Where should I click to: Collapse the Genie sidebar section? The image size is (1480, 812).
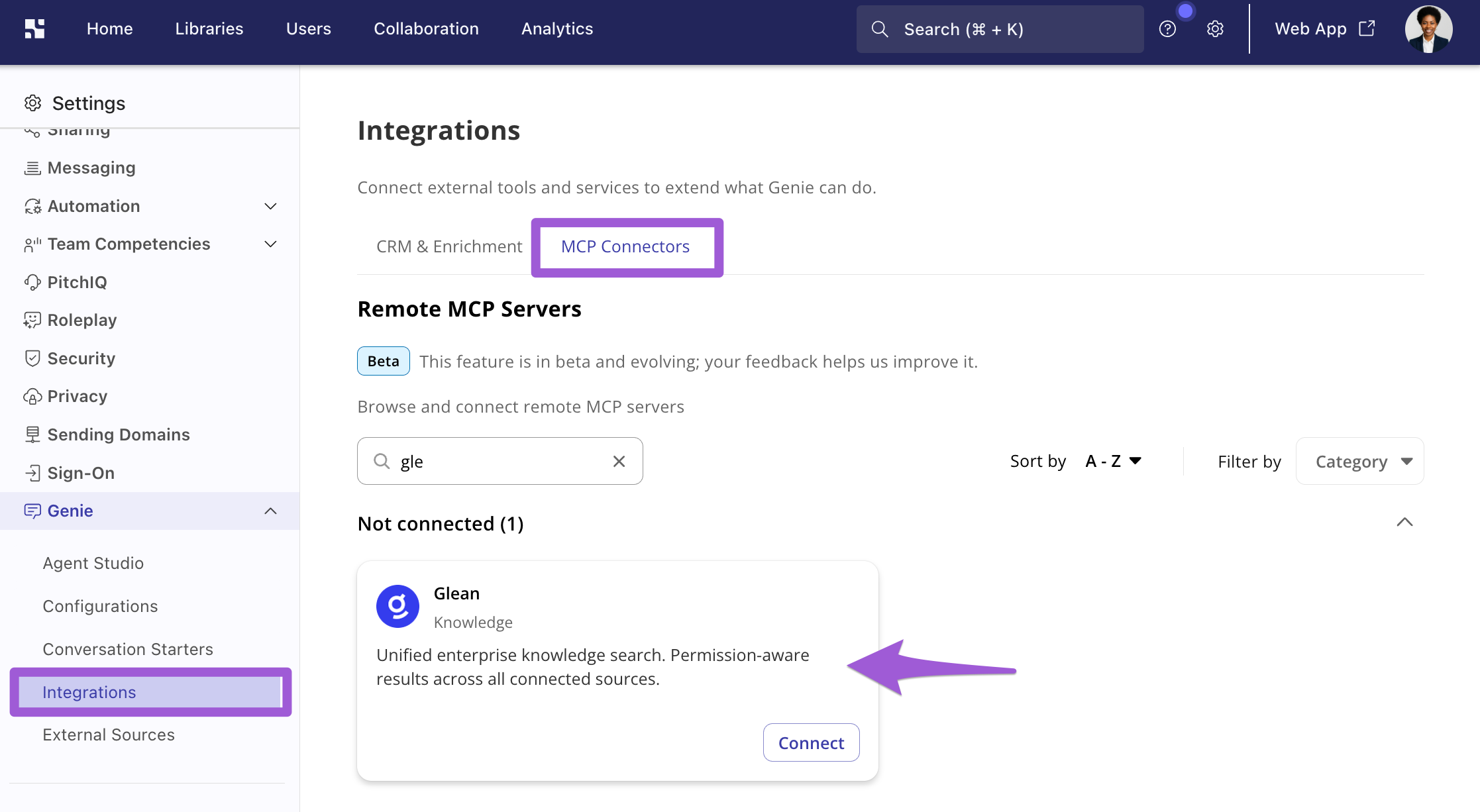[270, 511]
